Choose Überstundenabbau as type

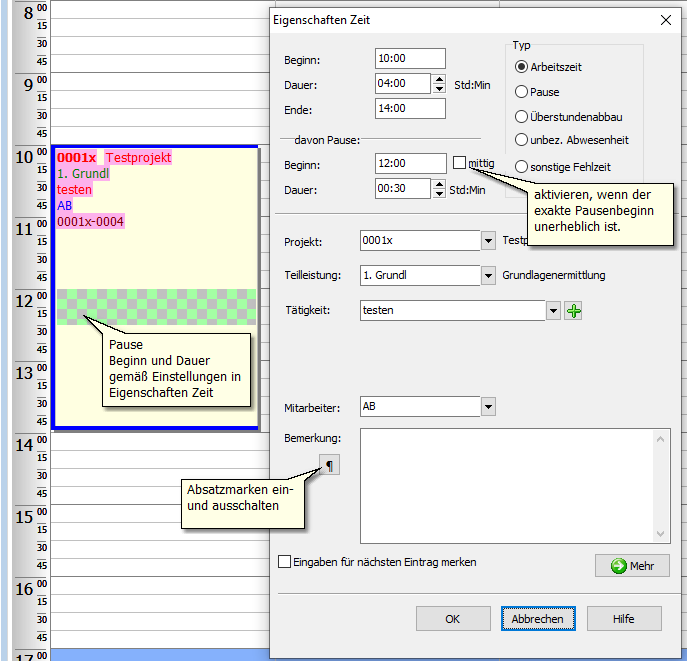click(x=521, y=116)
